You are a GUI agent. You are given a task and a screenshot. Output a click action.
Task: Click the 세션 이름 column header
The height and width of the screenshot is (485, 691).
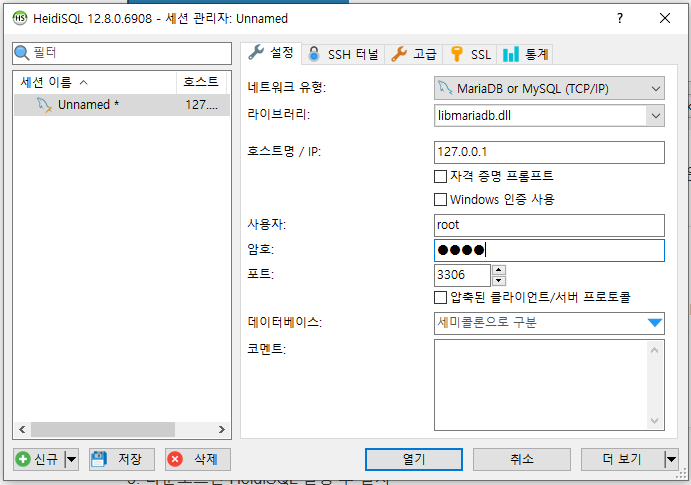(95, 82)
